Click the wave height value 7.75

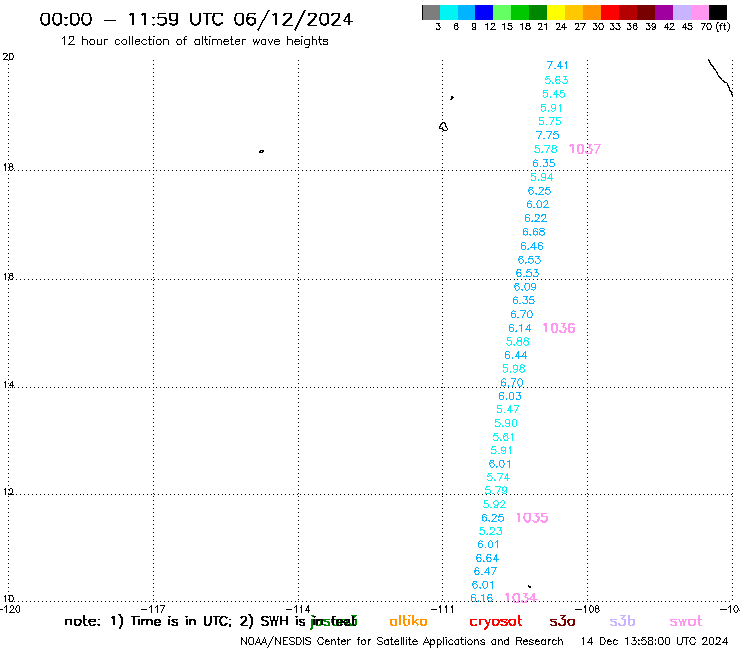[x=547, y=135]
